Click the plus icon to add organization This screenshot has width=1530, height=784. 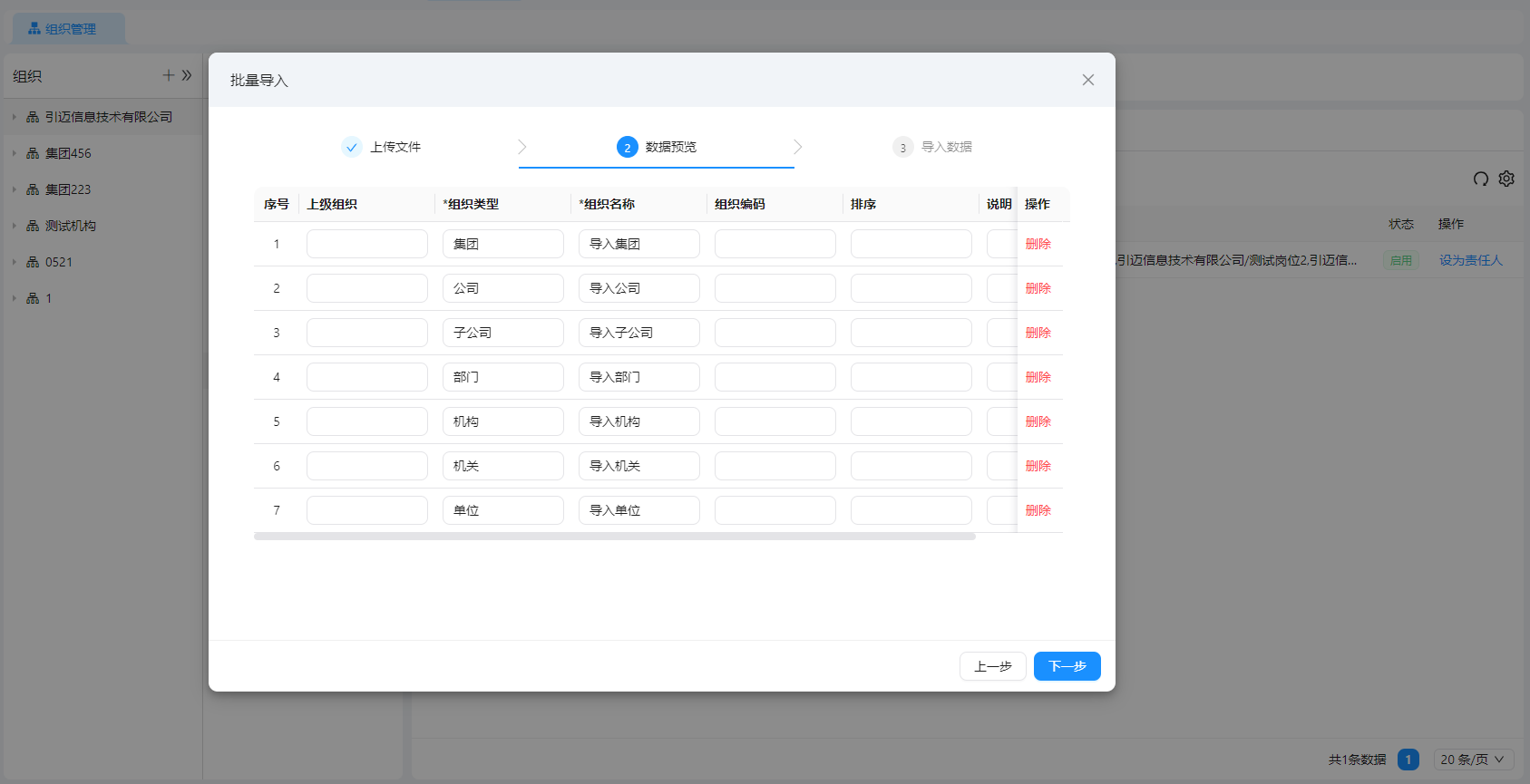click(169, 75)
